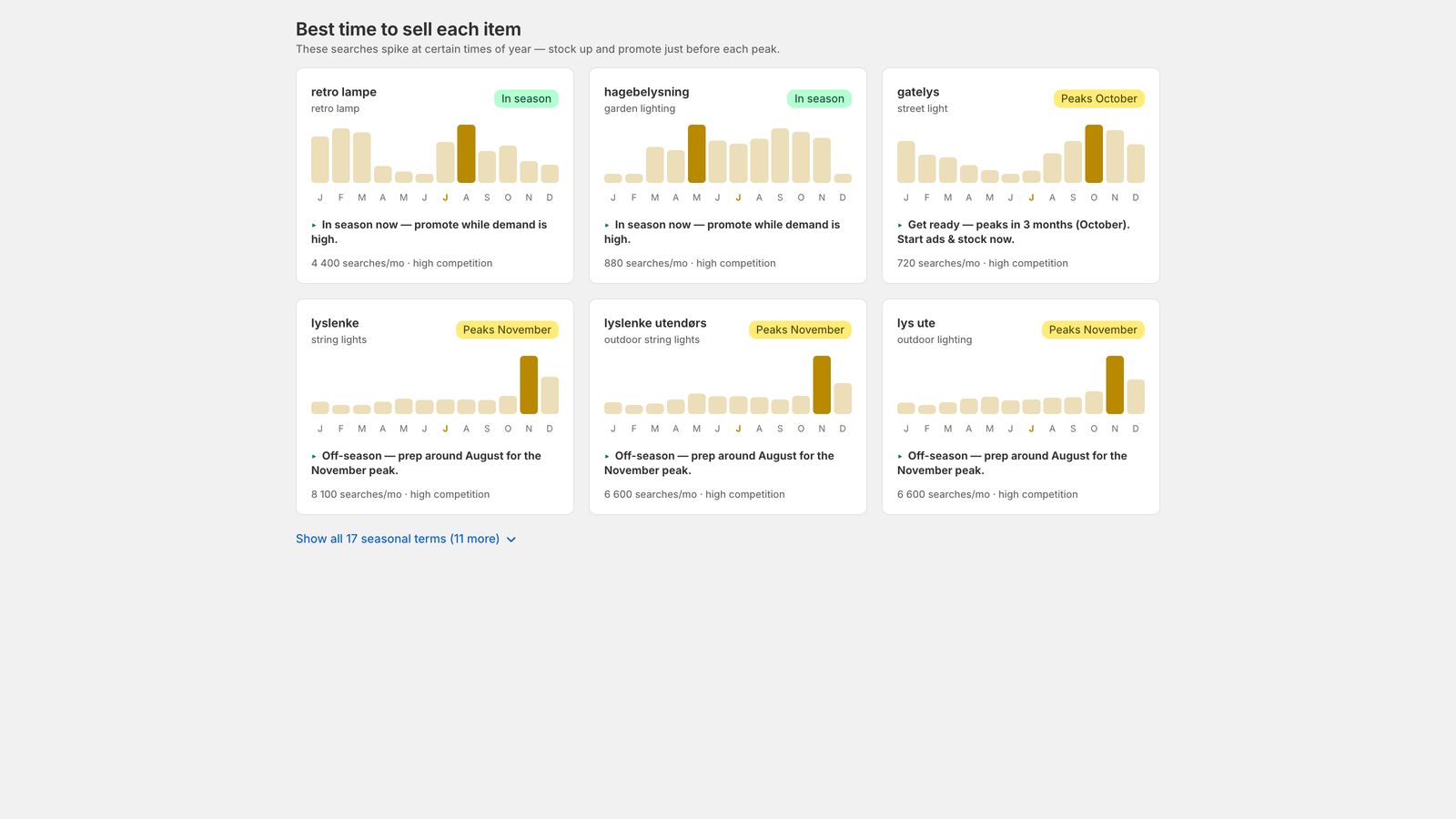Open the hagebelysning keyword title

click(646, 92)
